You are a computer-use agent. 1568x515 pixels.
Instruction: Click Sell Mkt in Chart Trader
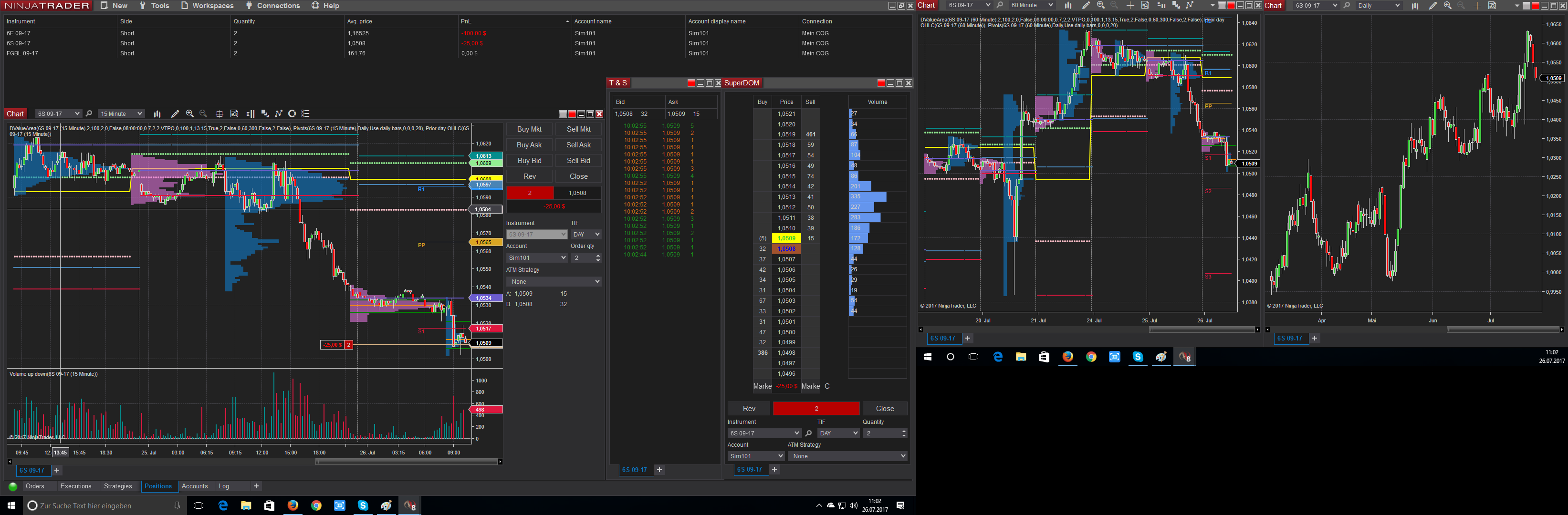(x=578, y=129)
